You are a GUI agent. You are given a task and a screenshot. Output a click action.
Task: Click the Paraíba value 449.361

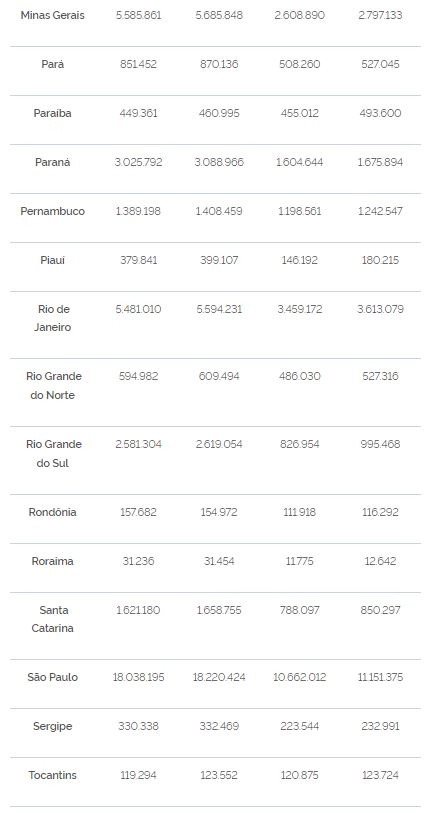pos(138,113)
